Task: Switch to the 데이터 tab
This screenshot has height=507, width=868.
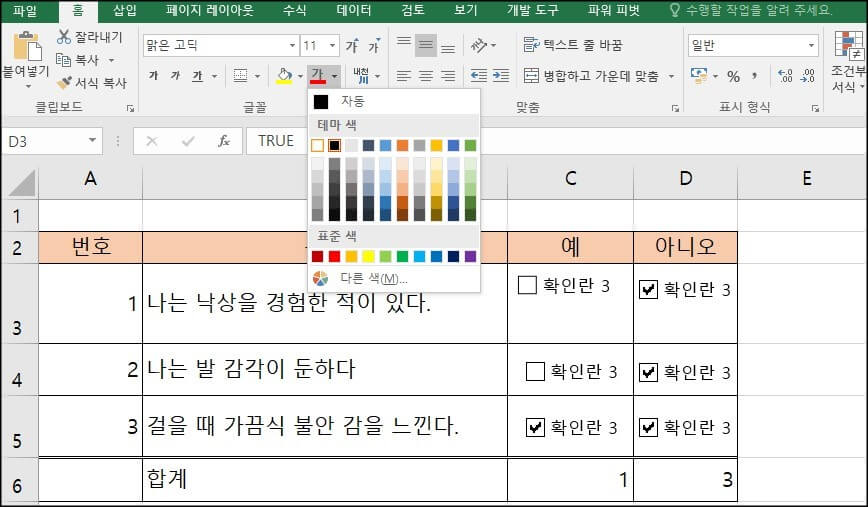Action: click(354, 11)
